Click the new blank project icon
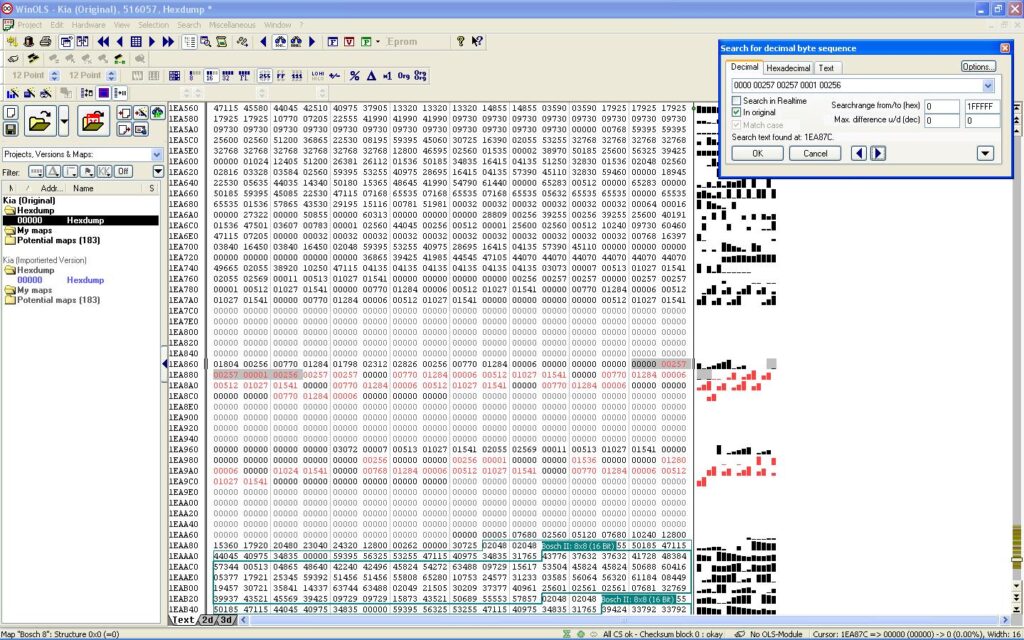 (10, 112)
